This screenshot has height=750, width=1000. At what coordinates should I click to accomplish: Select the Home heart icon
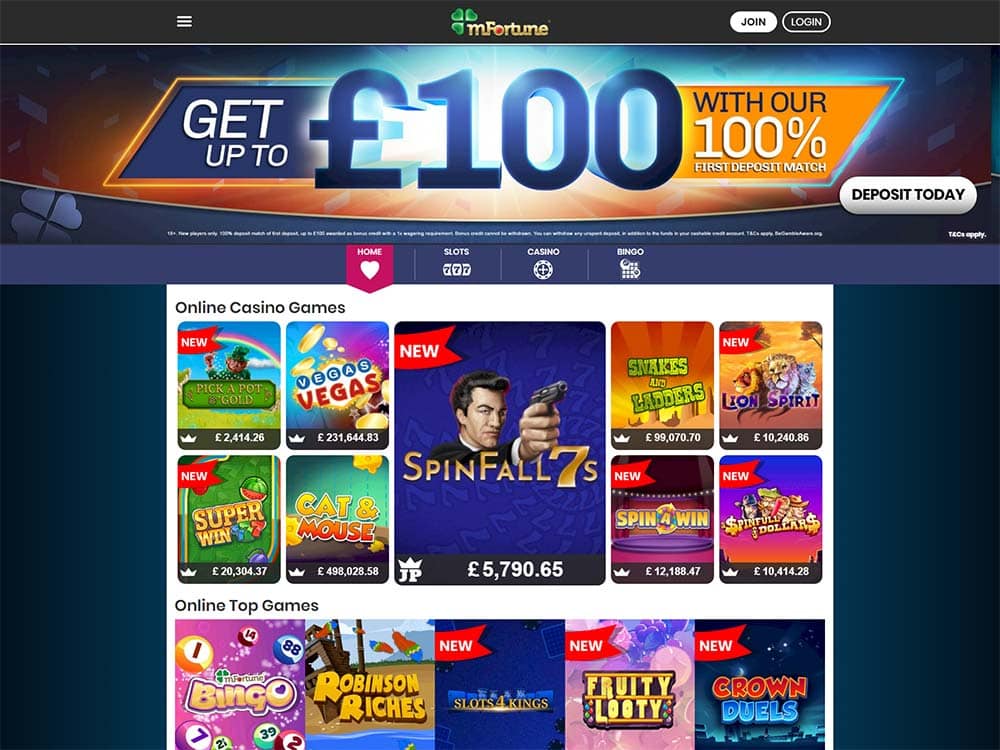coord(369,270)
